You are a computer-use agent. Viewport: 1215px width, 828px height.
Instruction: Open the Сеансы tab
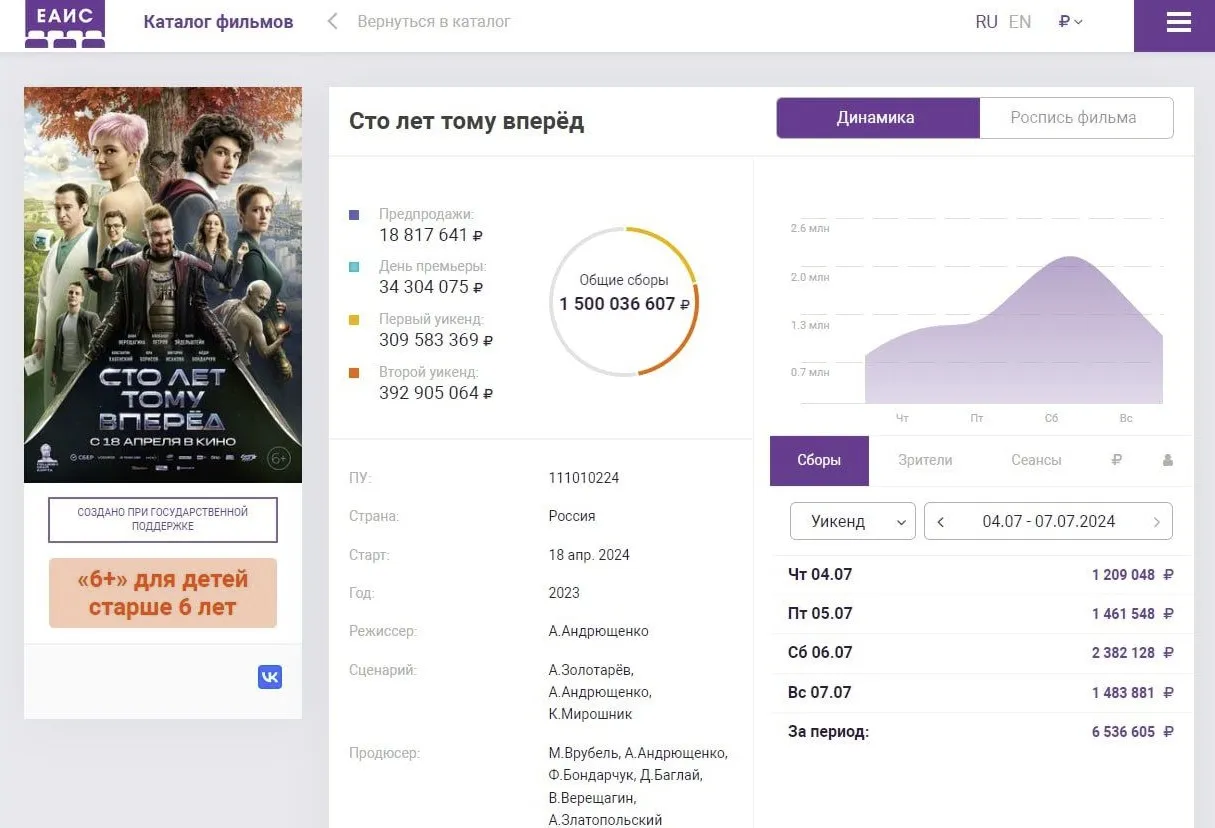(1036, 460)
